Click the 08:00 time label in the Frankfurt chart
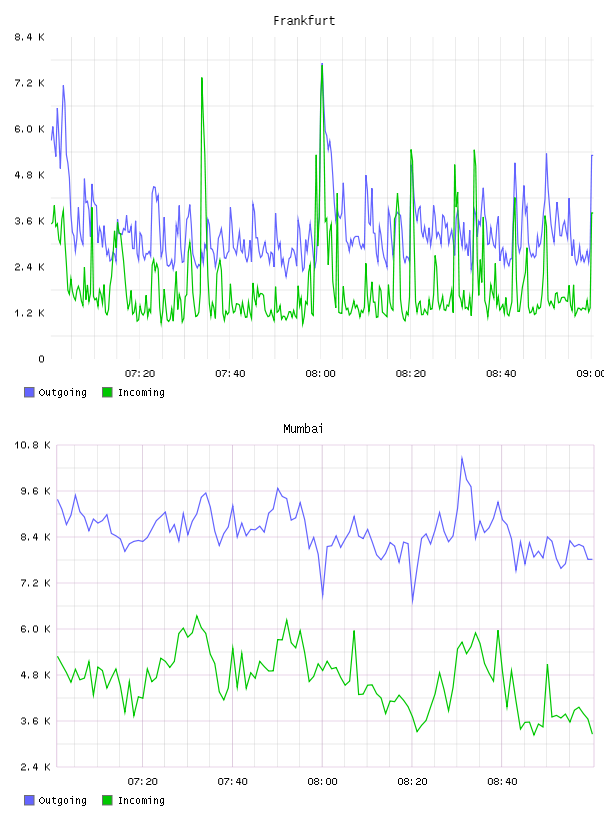This screenshot has width=608, height=816. pyautogui.click(x=321, y=374)
